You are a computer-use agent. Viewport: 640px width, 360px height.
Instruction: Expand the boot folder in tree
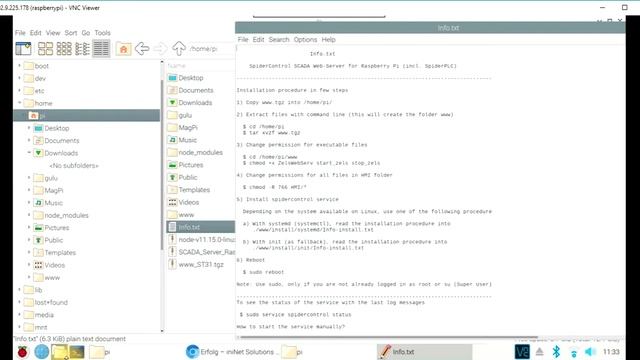tap(19, 65)
